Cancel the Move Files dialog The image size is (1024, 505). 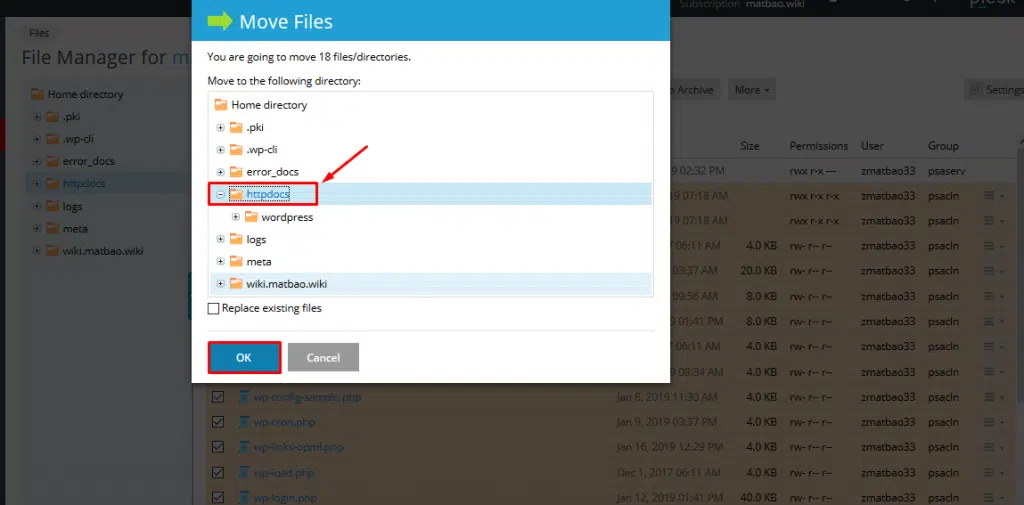[x=323, y=357]
